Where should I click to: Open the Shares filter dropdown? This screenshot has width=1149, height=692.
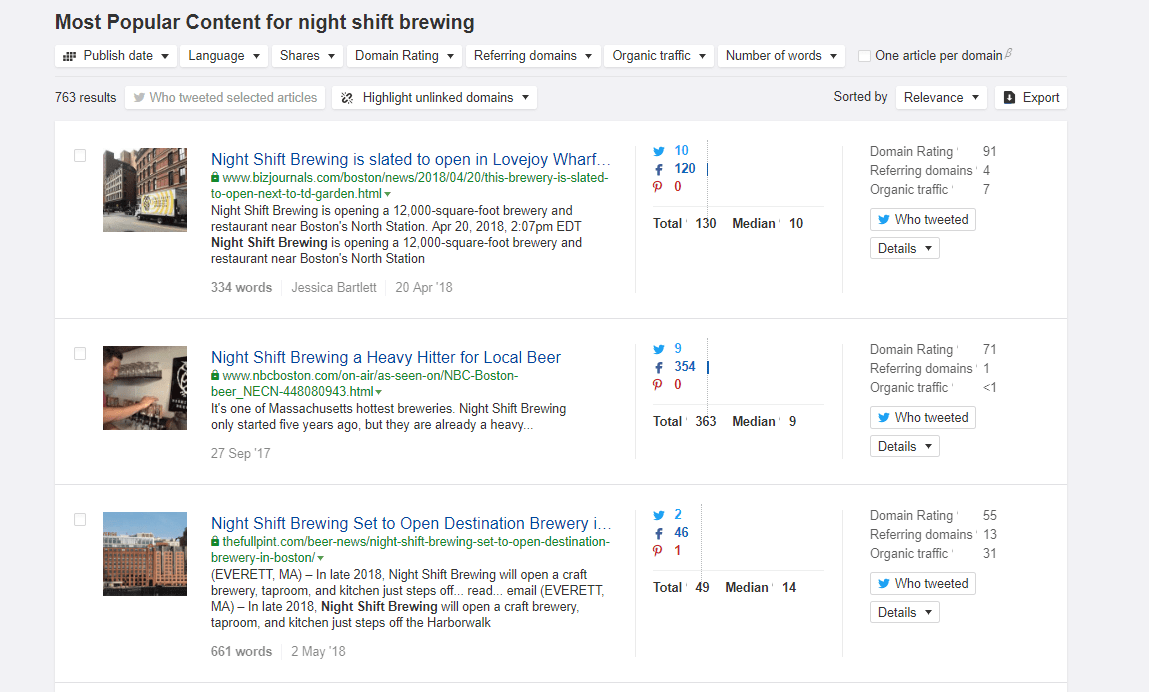307,56
